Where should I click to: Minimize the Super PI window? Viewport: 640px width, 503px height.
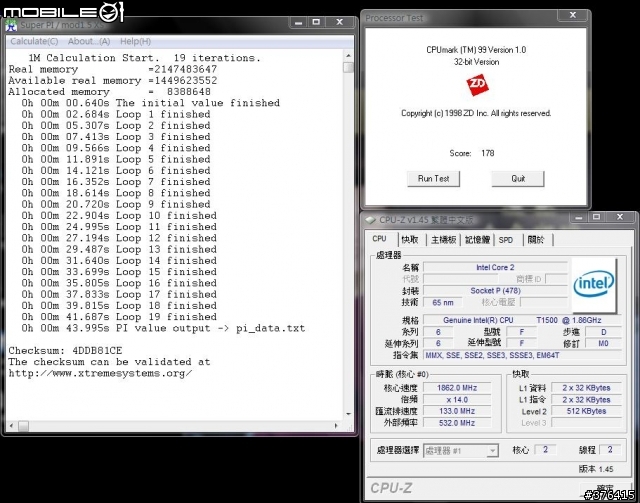[x=298, y=22]
